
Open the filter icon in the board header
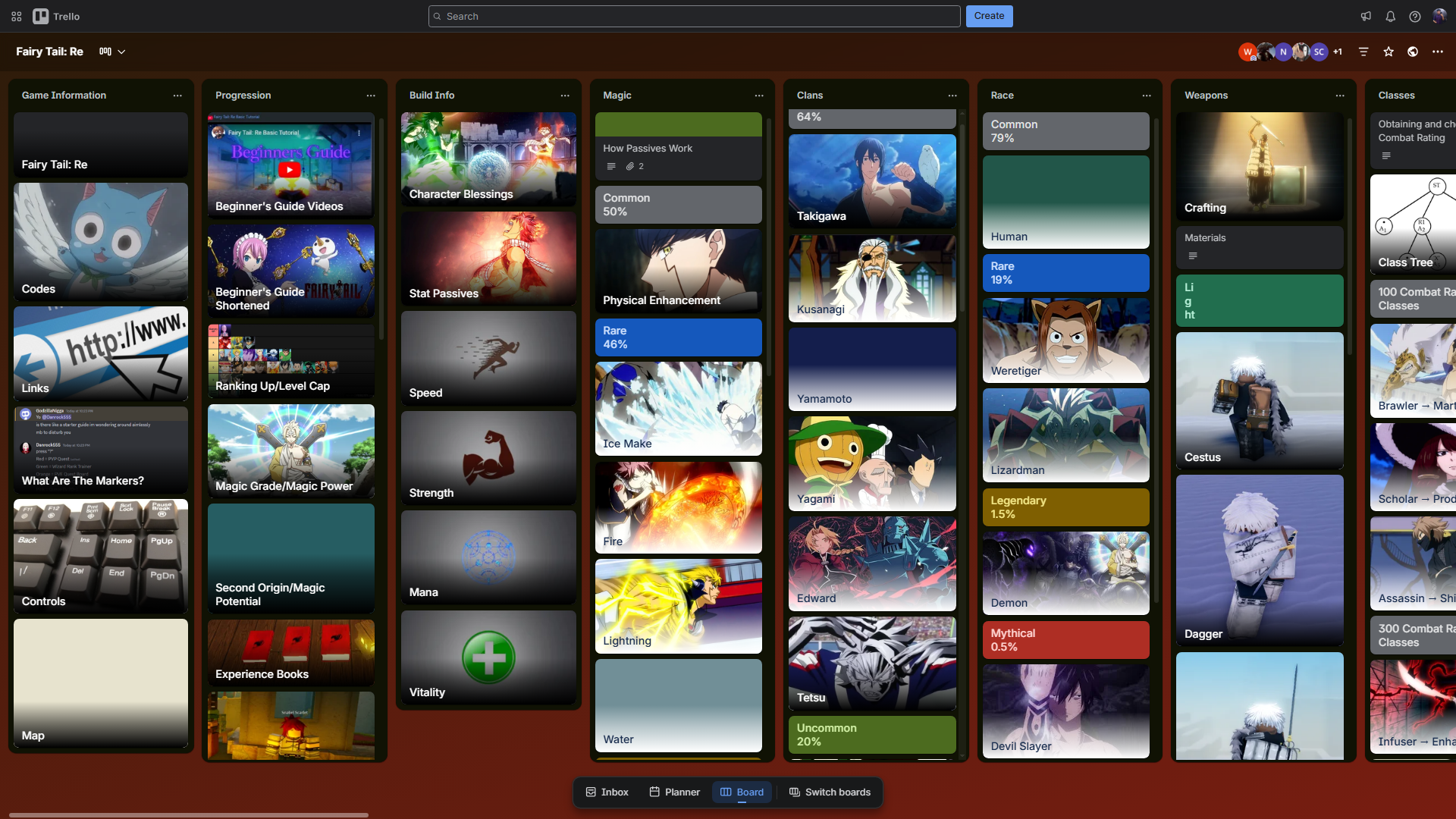click(1364, 52)
